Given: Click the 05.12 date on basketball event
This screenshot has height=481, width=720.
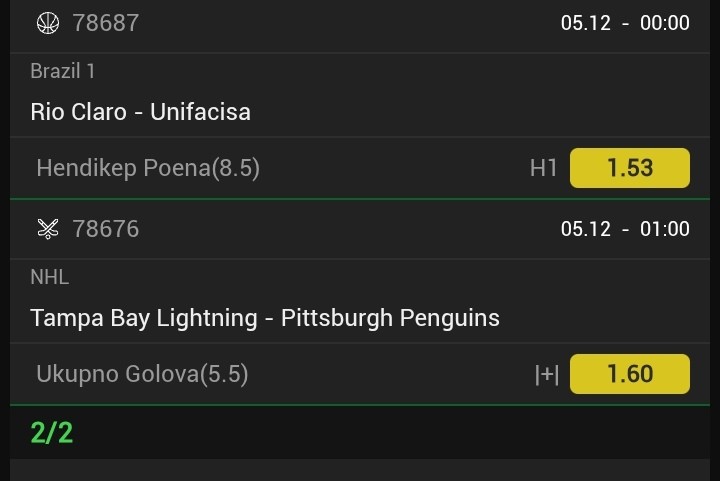Looking at the screenshot, I should pos(586,23).
